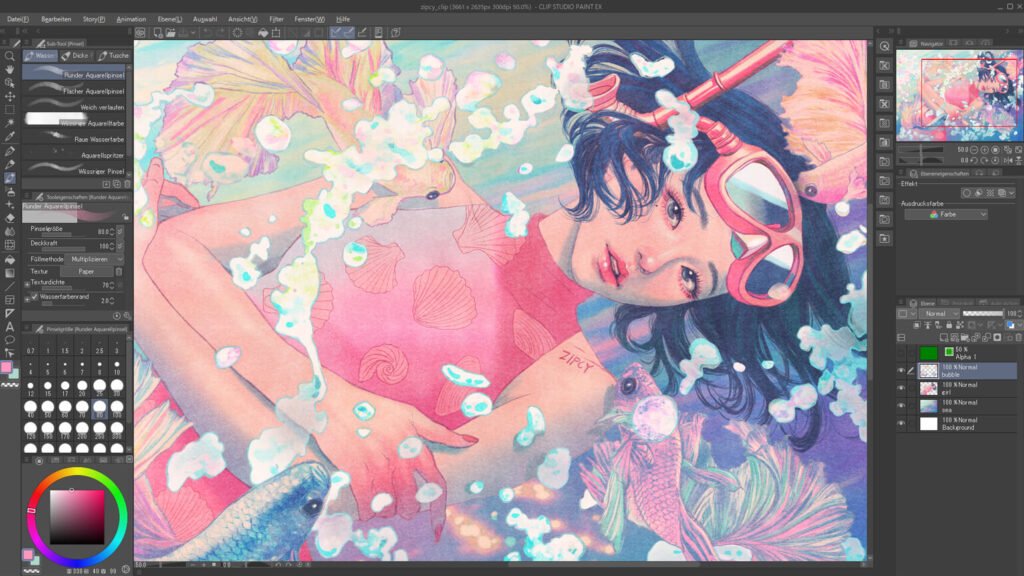Select the Ruler tool
The height and width of the screenshot is (576, 1024).
[10, 313]
